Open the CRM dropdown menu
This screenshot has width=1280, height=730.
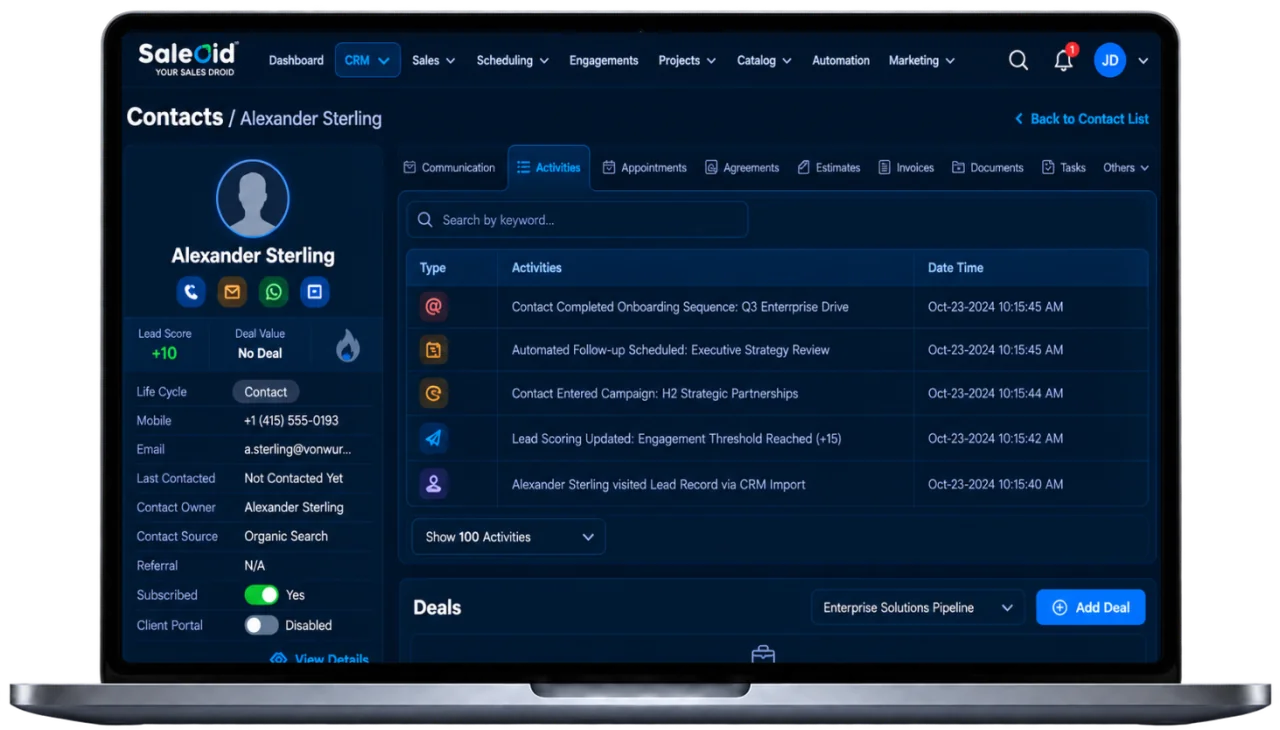coord(367,60)
